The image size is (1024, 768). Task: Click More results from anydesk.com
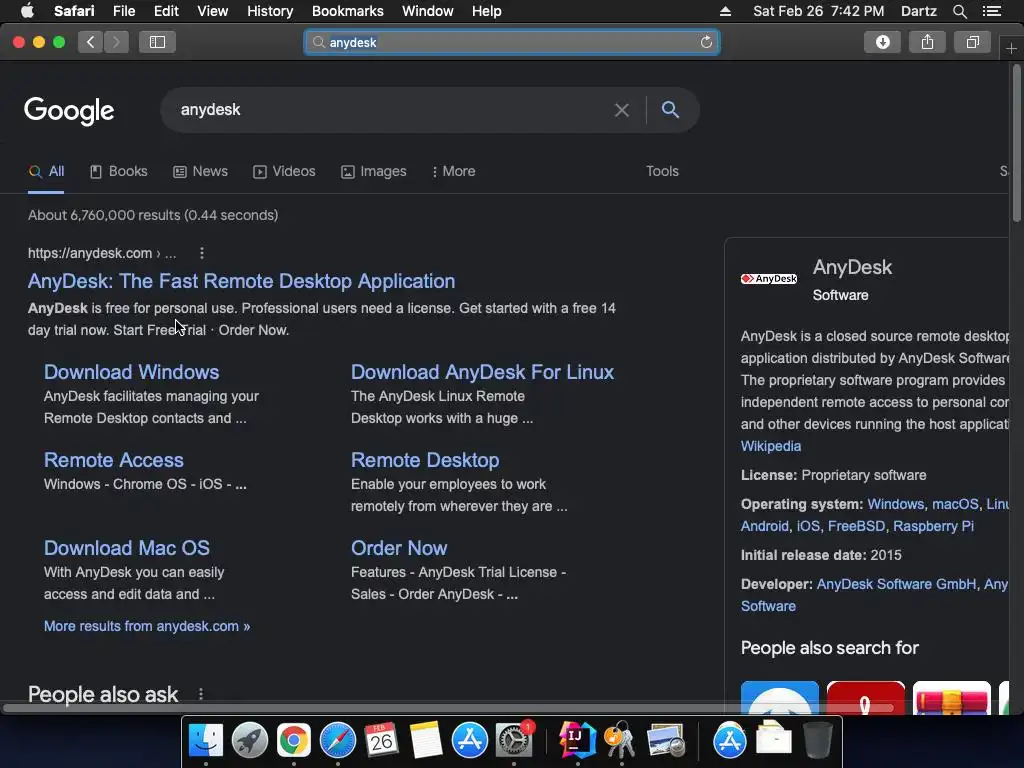coord(147,626)
